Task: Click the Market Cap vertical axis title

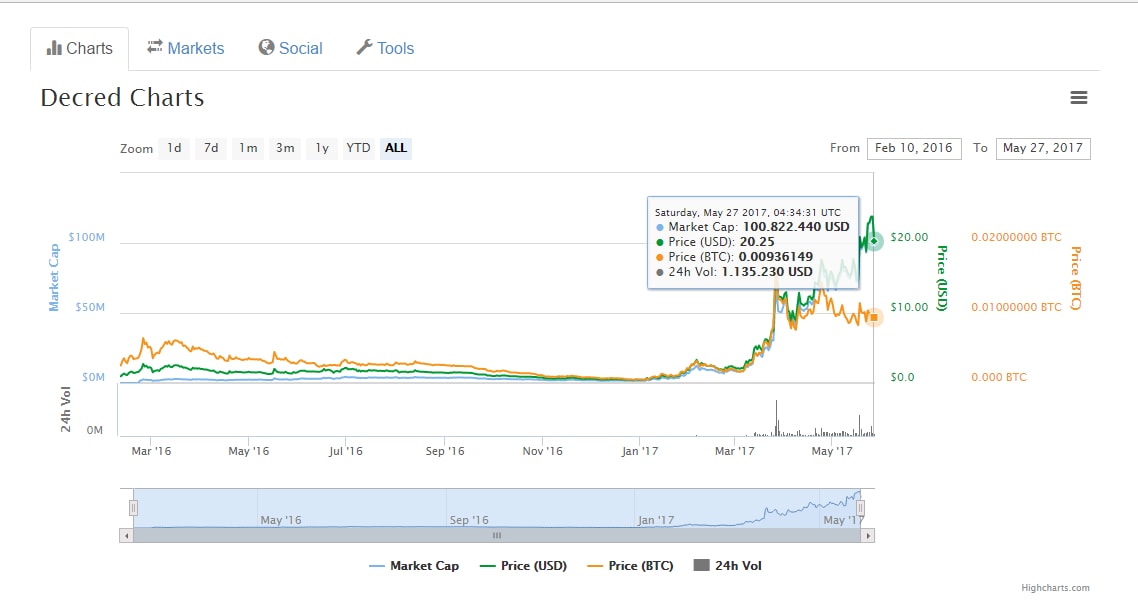Action: click(54, 277)
